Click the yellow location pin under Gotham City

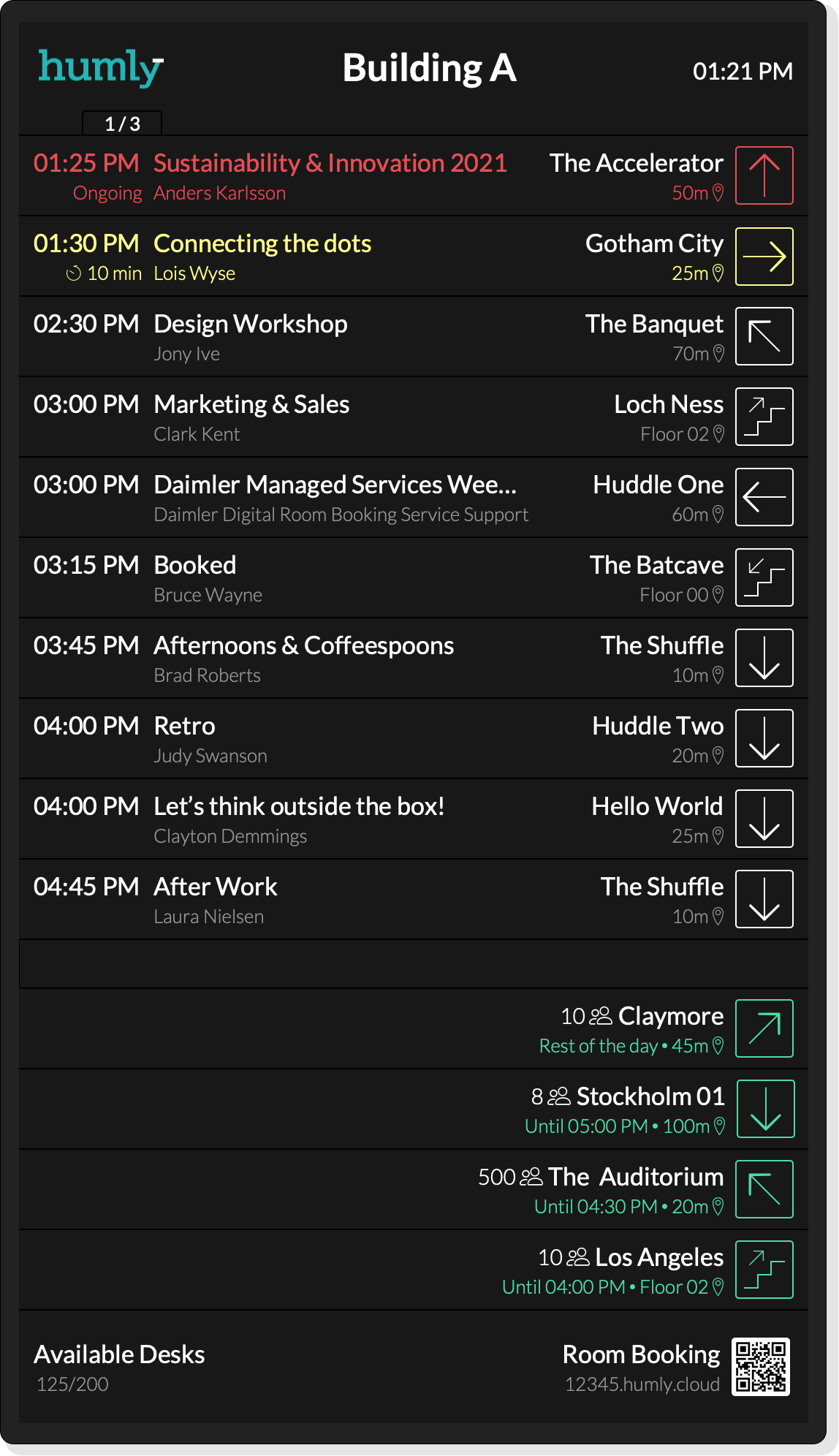pyautogui.click(x=718, y=273)
